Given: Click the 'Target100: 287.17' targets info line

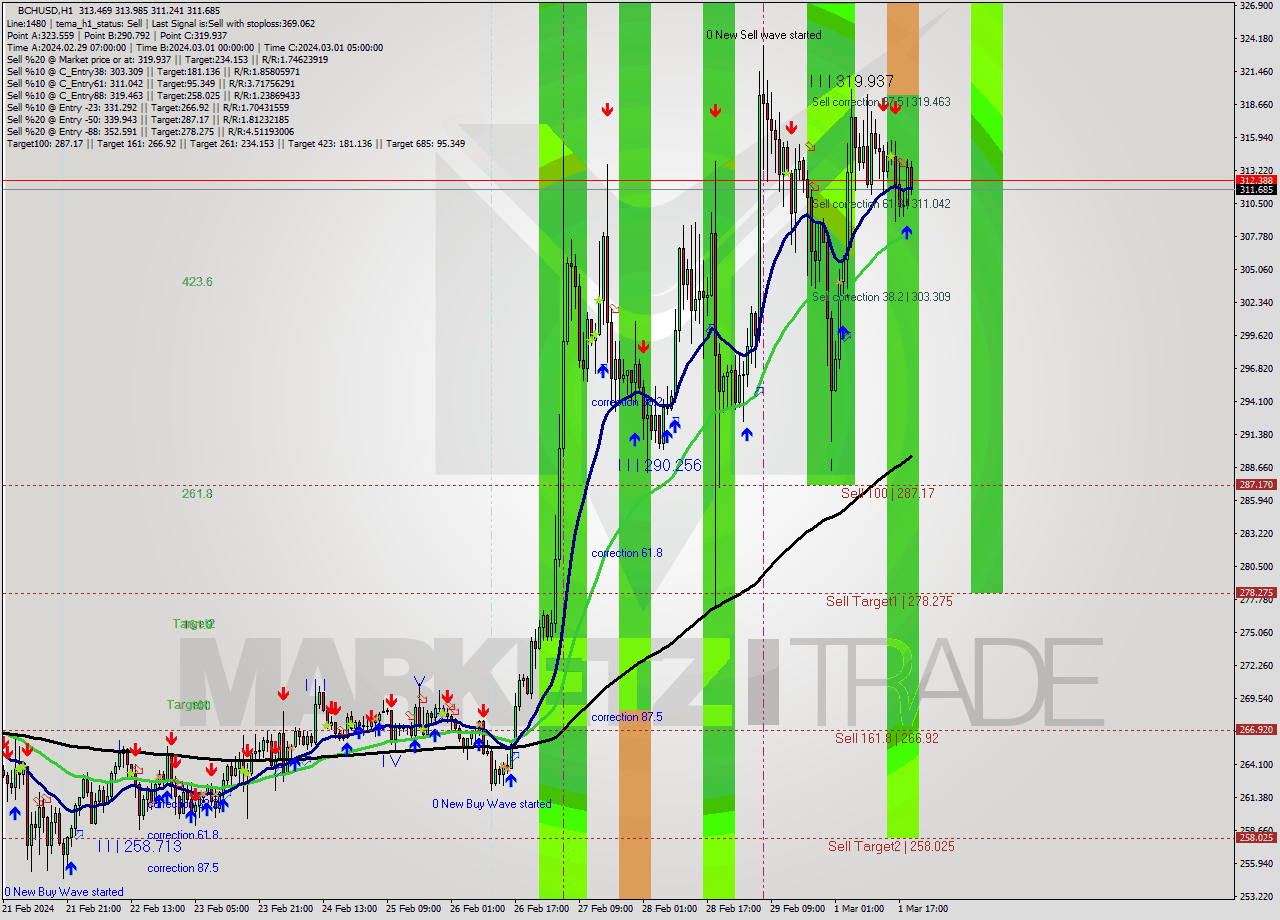Looking at the screenshot, I should (x=235, y=143).
